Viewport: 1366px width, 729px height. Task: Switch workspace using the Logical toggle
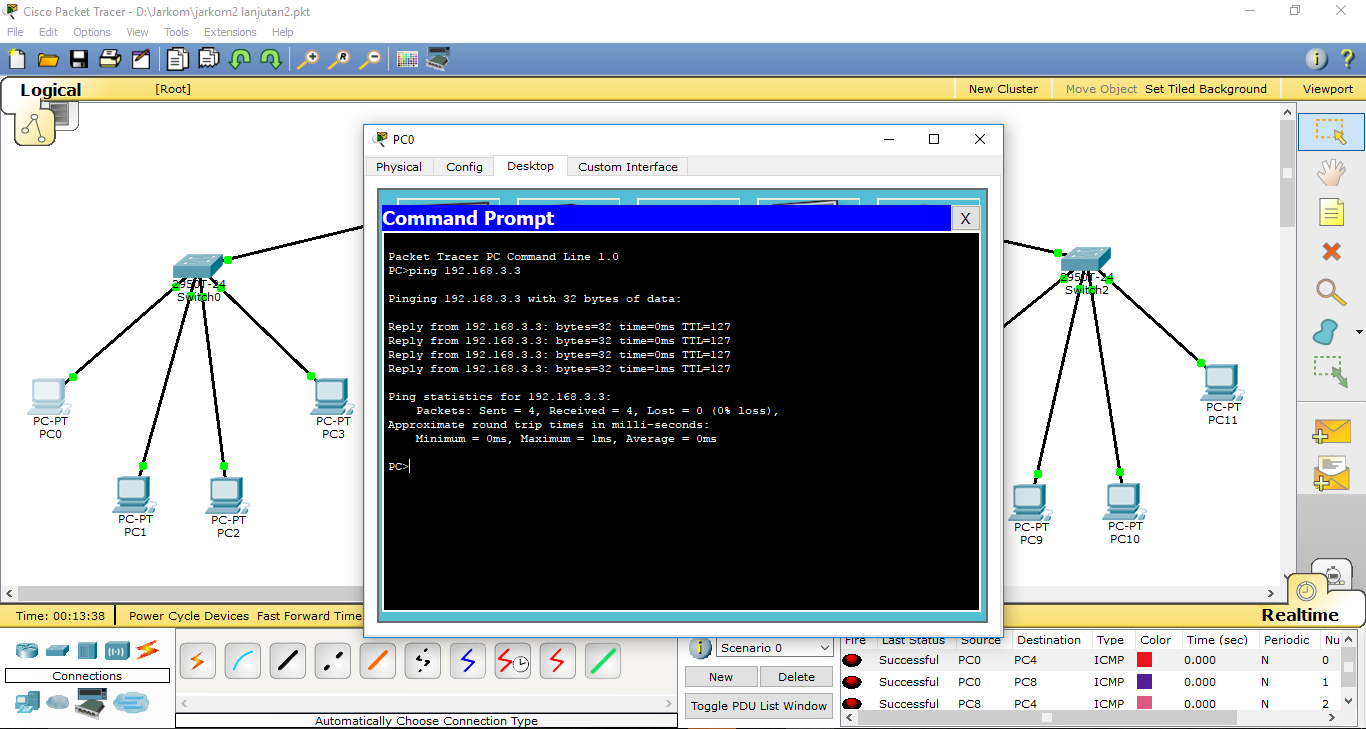[49, 90]
